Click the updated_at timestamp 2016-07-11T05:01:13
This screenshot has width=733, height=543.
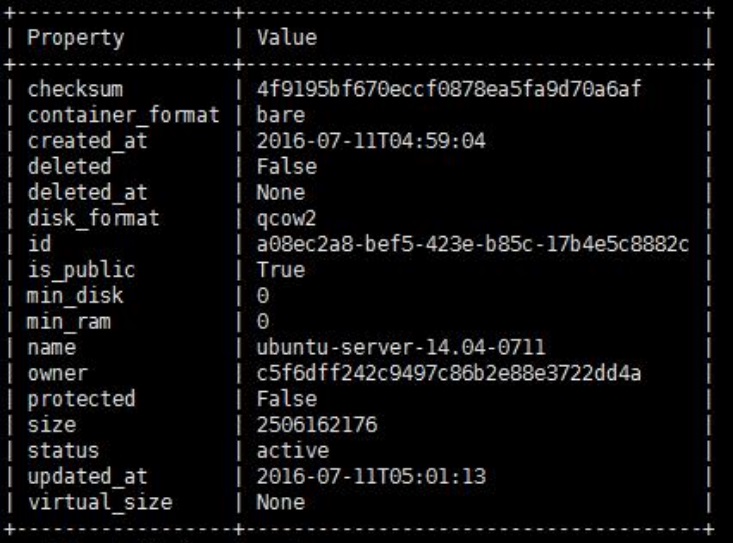coord(372,476)
